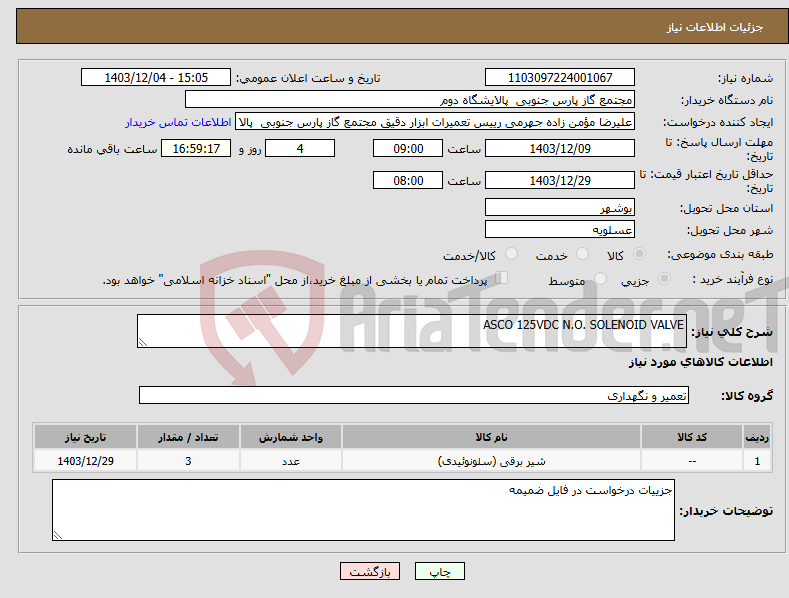Toggle the Islamic treasury payment checkbox
The height and width of the screenshot is (598, 789).
pos(502,278)
